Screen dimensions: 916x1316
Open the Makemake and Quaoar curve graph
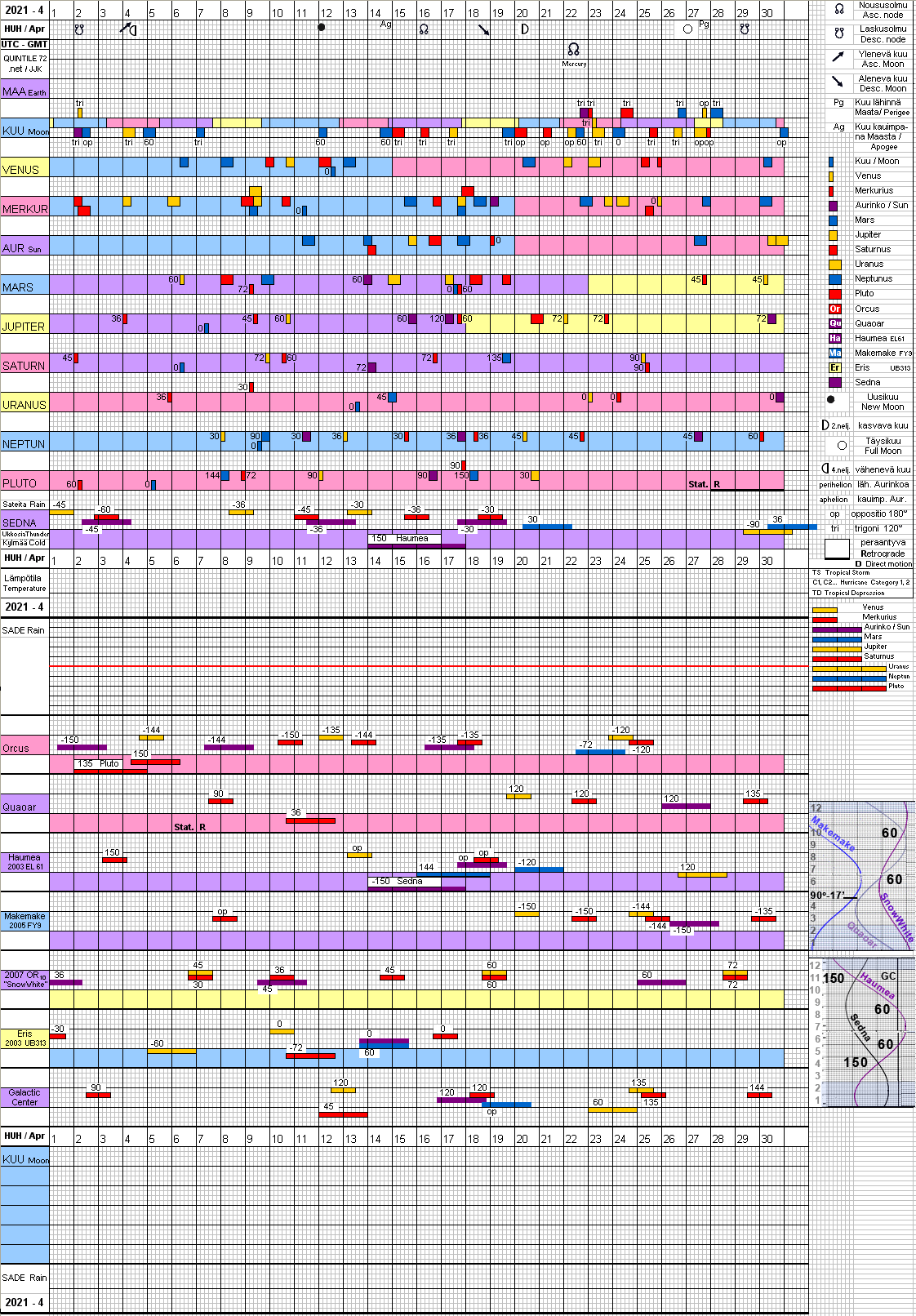tap(861, 876)
